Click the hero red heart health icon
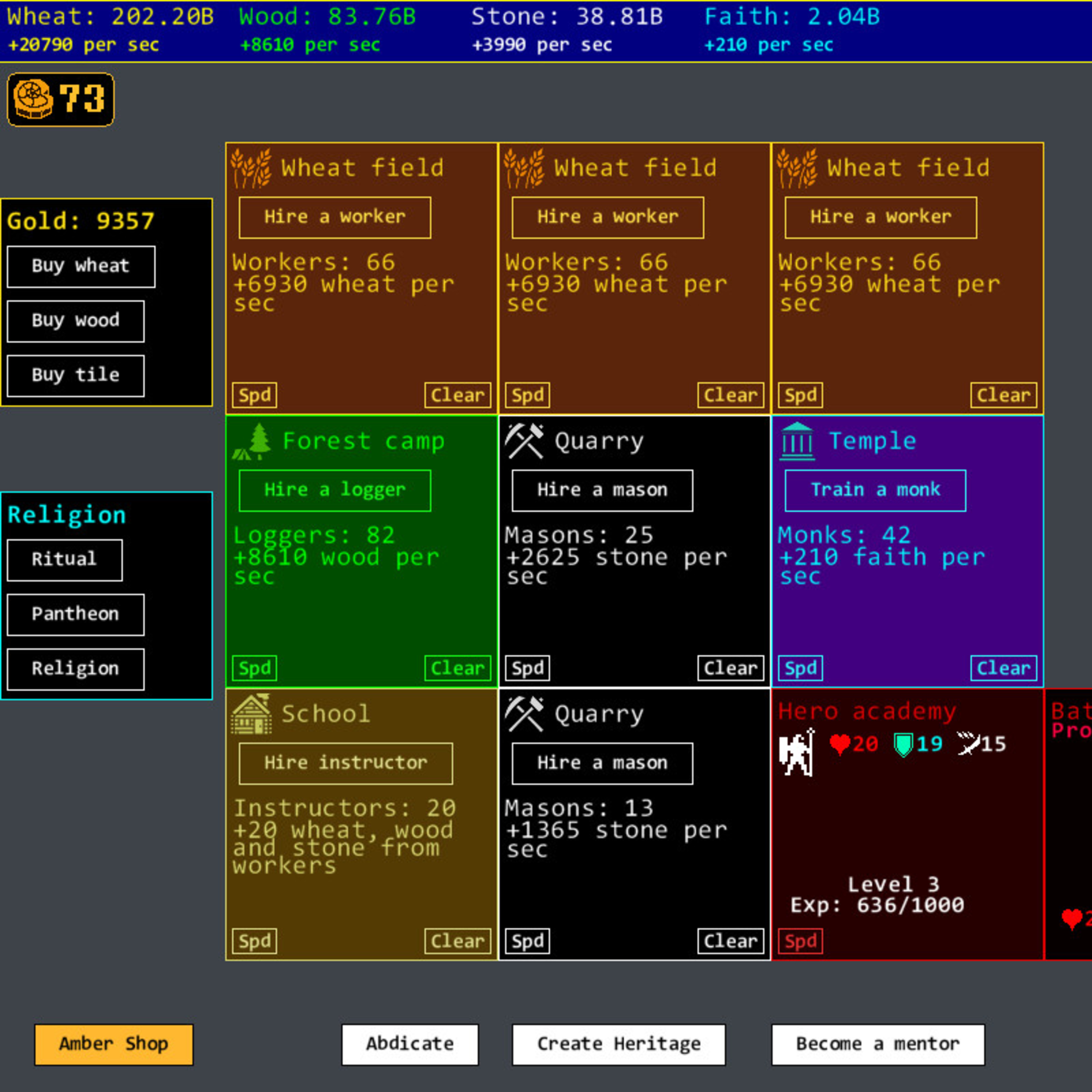Viewport: 1092px width, 1092px height. [x=839, y=744]
